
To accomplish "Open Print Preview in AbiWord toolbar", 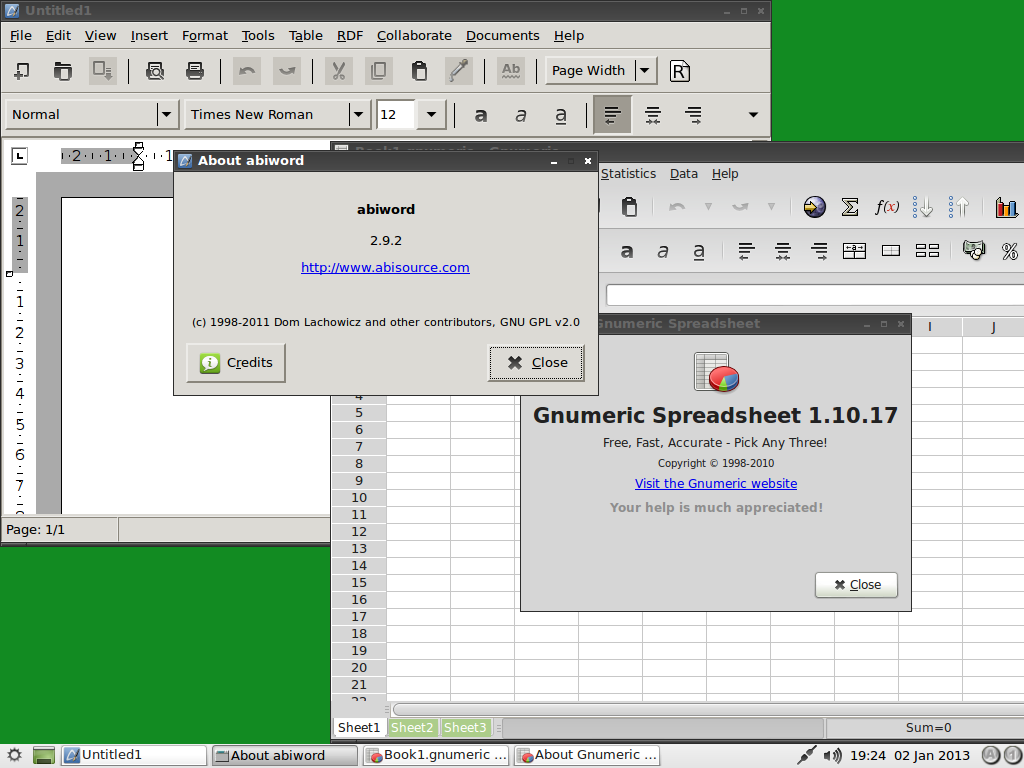I will point(155,71).
